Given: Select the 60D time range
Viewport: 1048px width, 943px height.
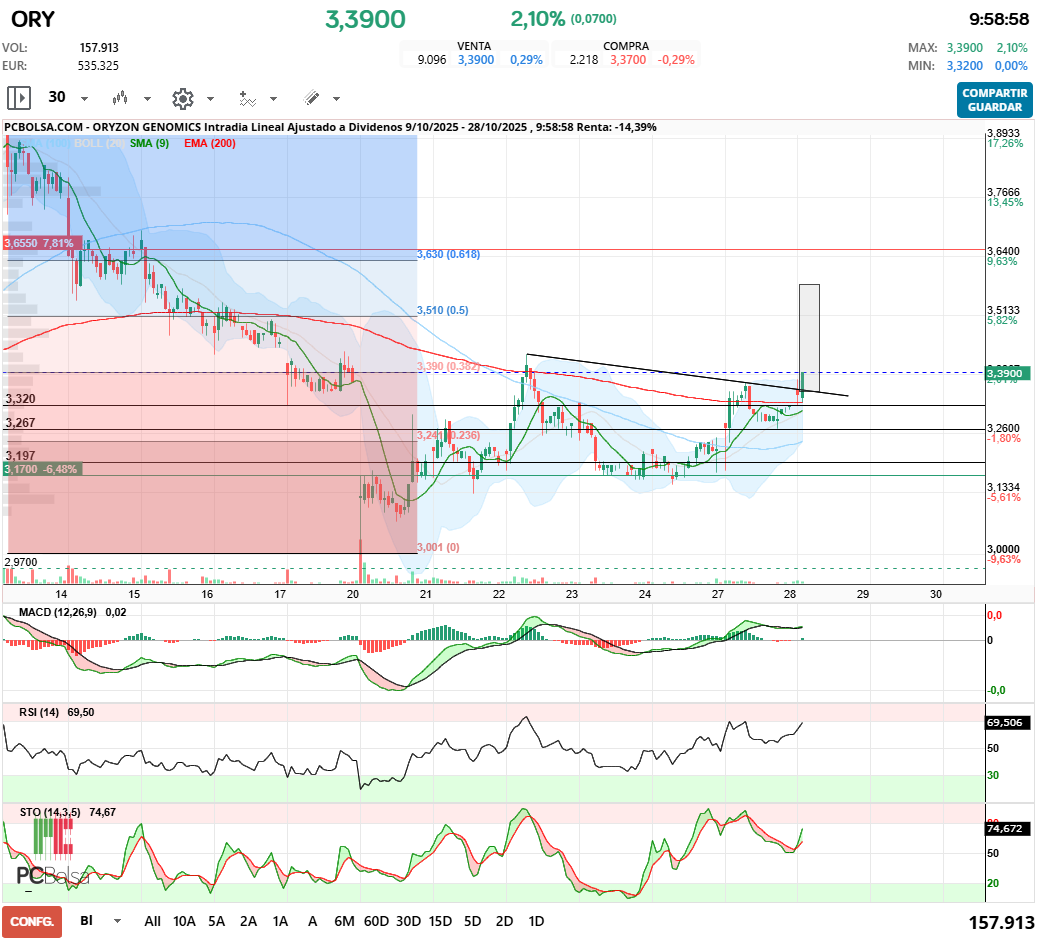Looking at the screenshot, I should click(x=376, y=922).
